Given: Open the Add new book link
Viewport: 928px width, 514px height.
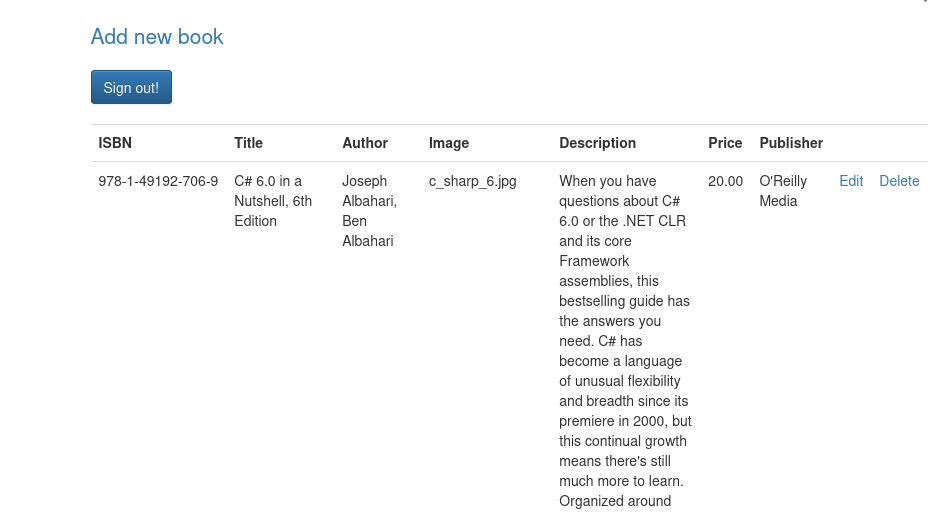Looking at the screenshot, I should (x=157, y=37).
